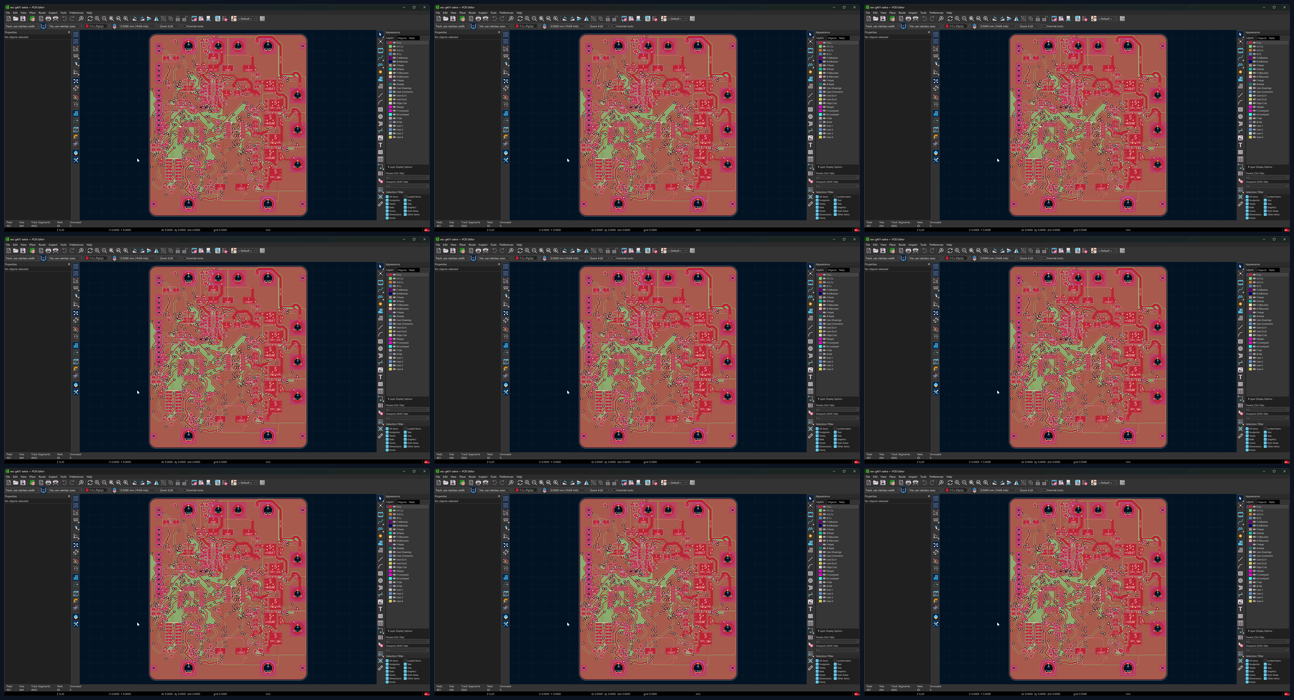Click New board icon in top-center window toolbar
1294x700 pixels.
(x=438, y=18)
